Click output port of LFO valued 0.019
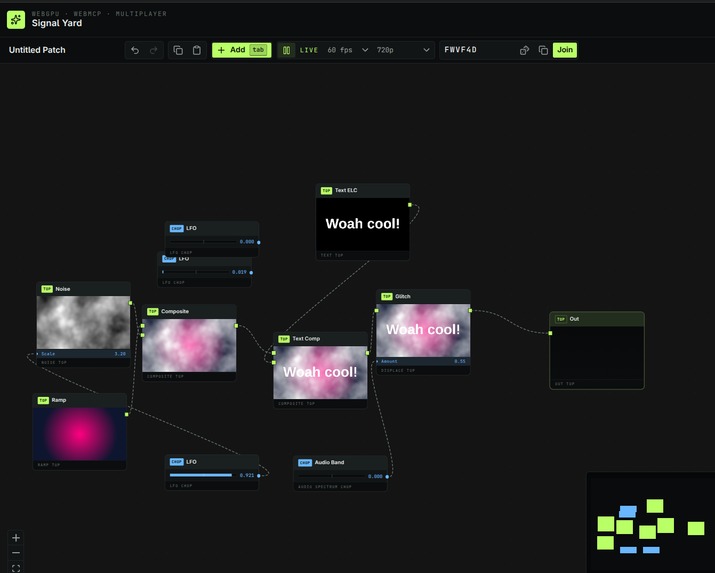Screen dimensions: 715x573 pos(251,272)
